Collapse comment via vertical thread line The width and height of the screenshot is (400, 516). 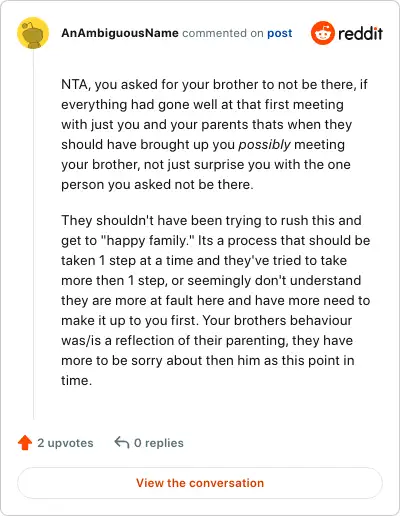[x=33, y=234]
